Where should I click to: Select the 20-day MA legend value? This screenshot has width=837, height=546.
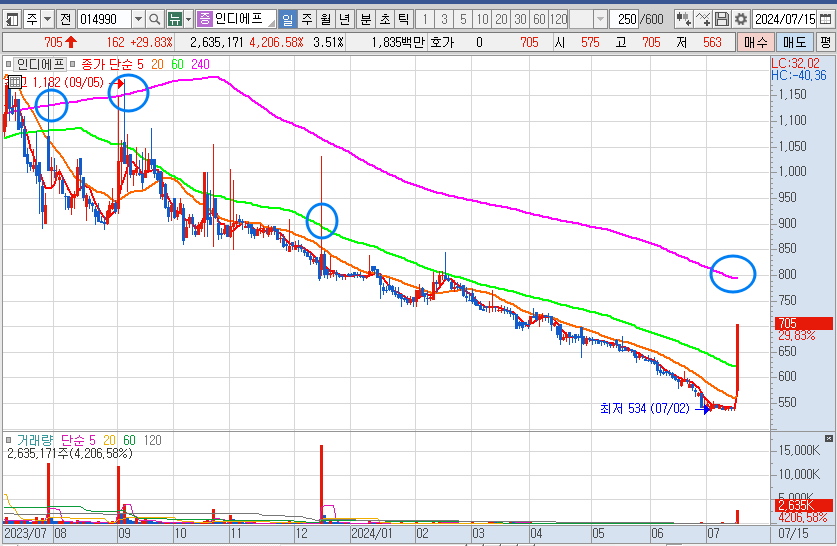click(x=157, y=65)
